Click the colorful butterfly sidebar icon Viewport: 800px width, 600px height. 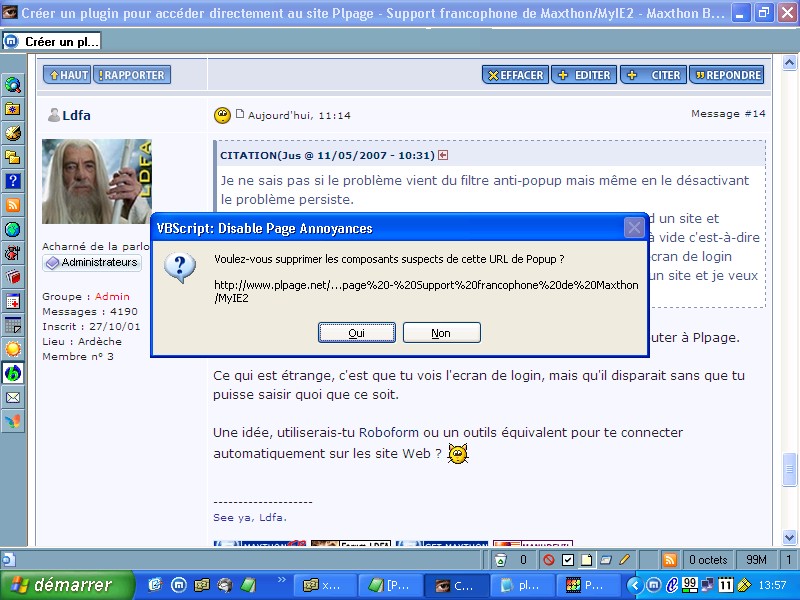click(13, 421)
